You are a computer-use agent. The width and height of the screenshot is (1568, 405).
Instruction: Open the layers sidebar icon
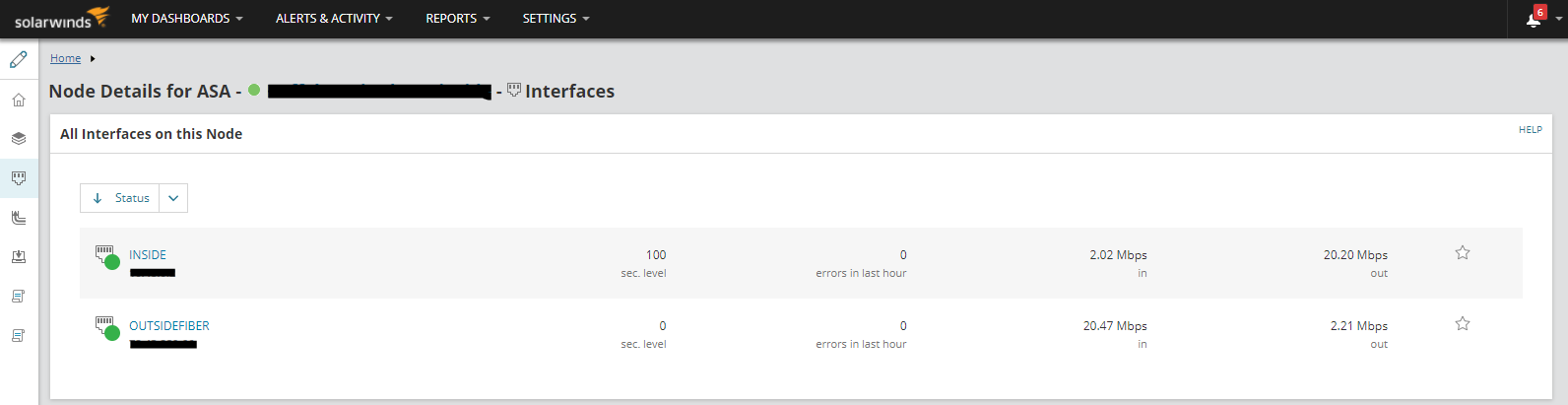point(19,139)
